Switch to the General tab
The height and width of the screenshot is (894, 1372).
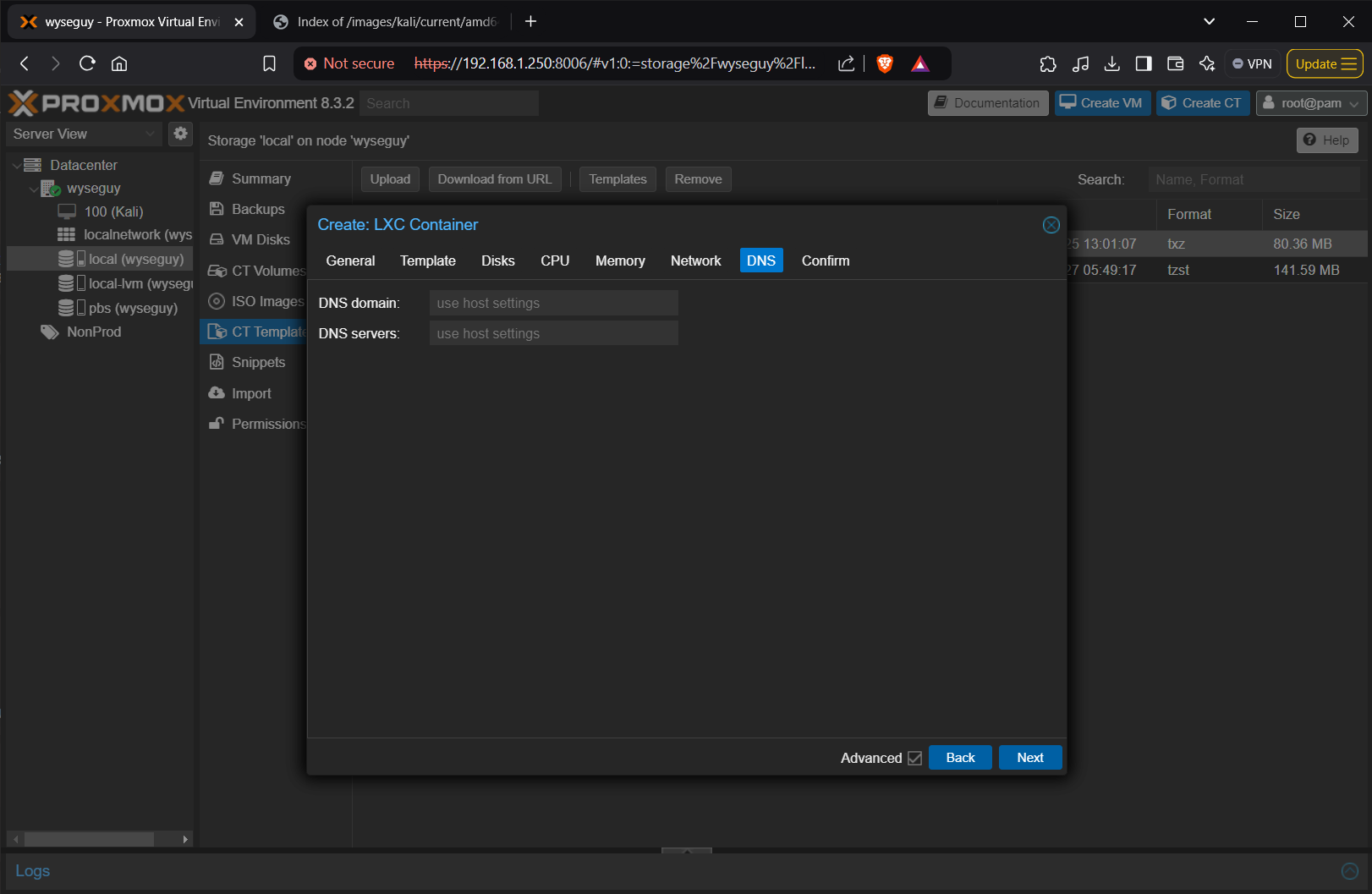click(x=350, y=261)
